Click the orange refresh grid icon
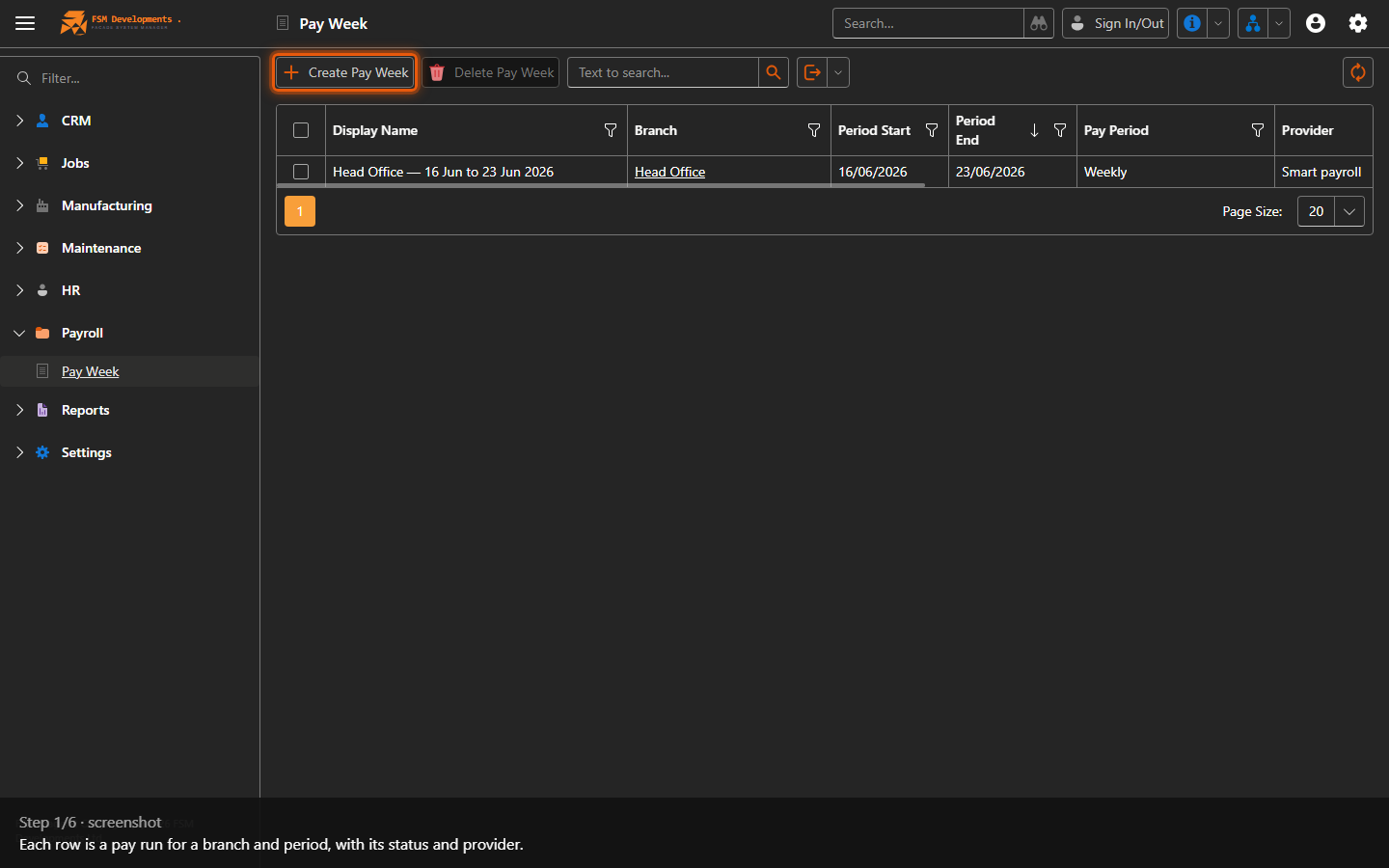The height and width of the screenshot is (868, 1389). 1358,72
